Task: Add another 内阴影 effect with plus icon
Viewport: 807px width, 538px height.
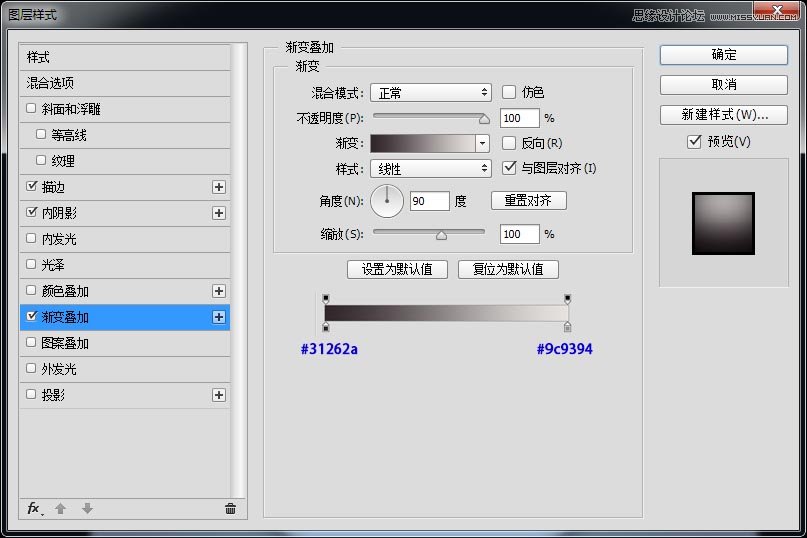Action: click(219, 213)
